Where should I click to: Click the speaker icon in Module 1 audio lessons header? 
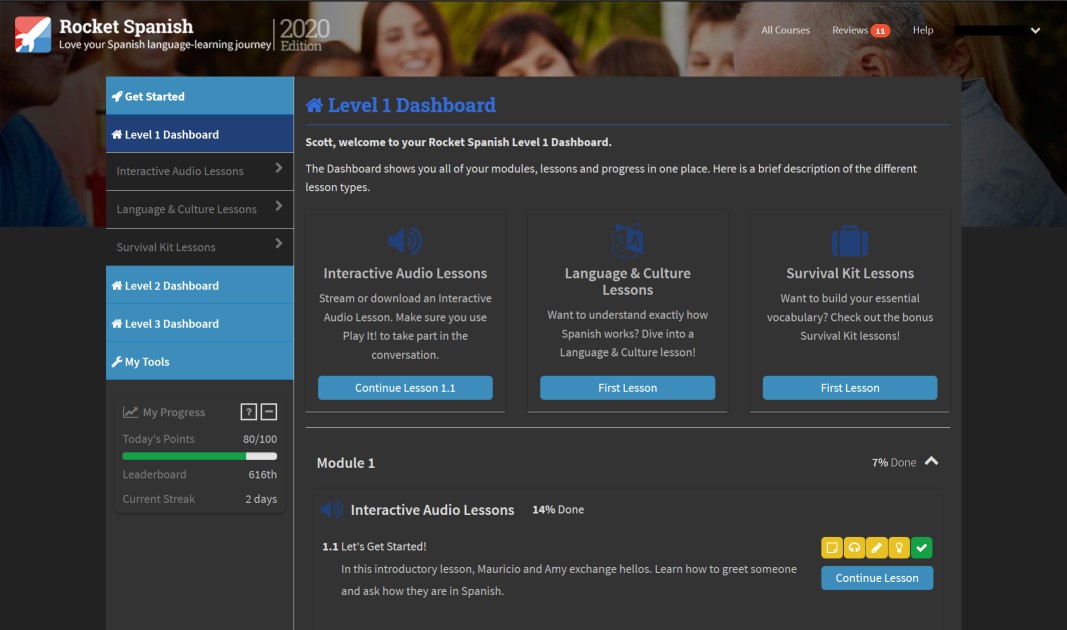(331, 510)
